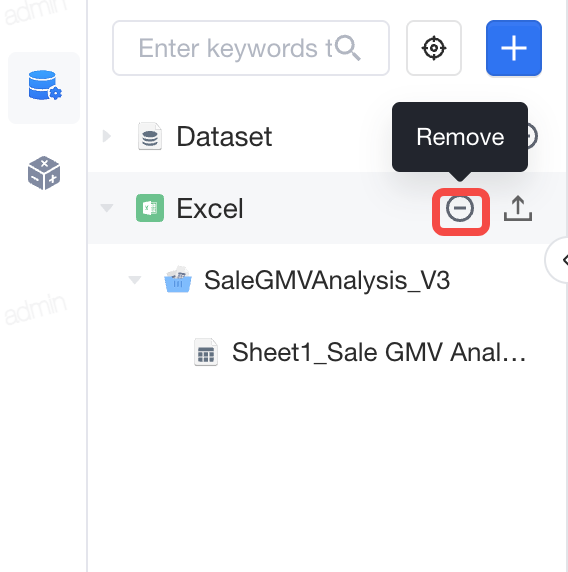Select the SaleGMVAnalysis_V3 folder item

[327, 280]
